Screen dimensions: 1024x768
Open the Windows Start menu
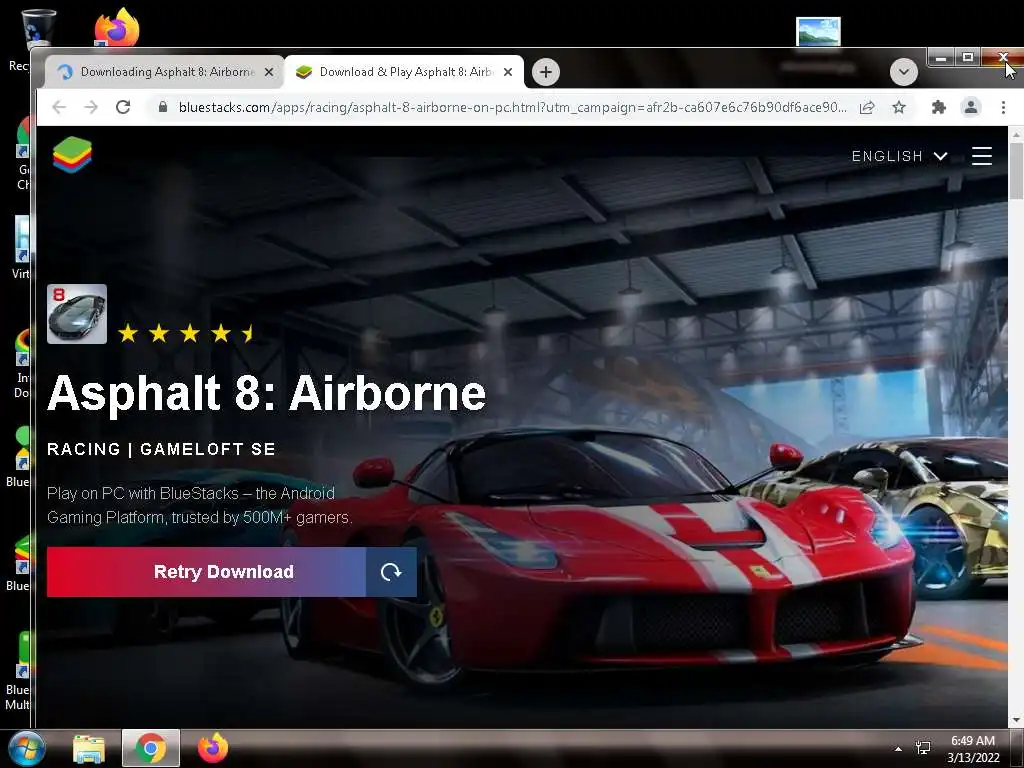click(26, 748)
